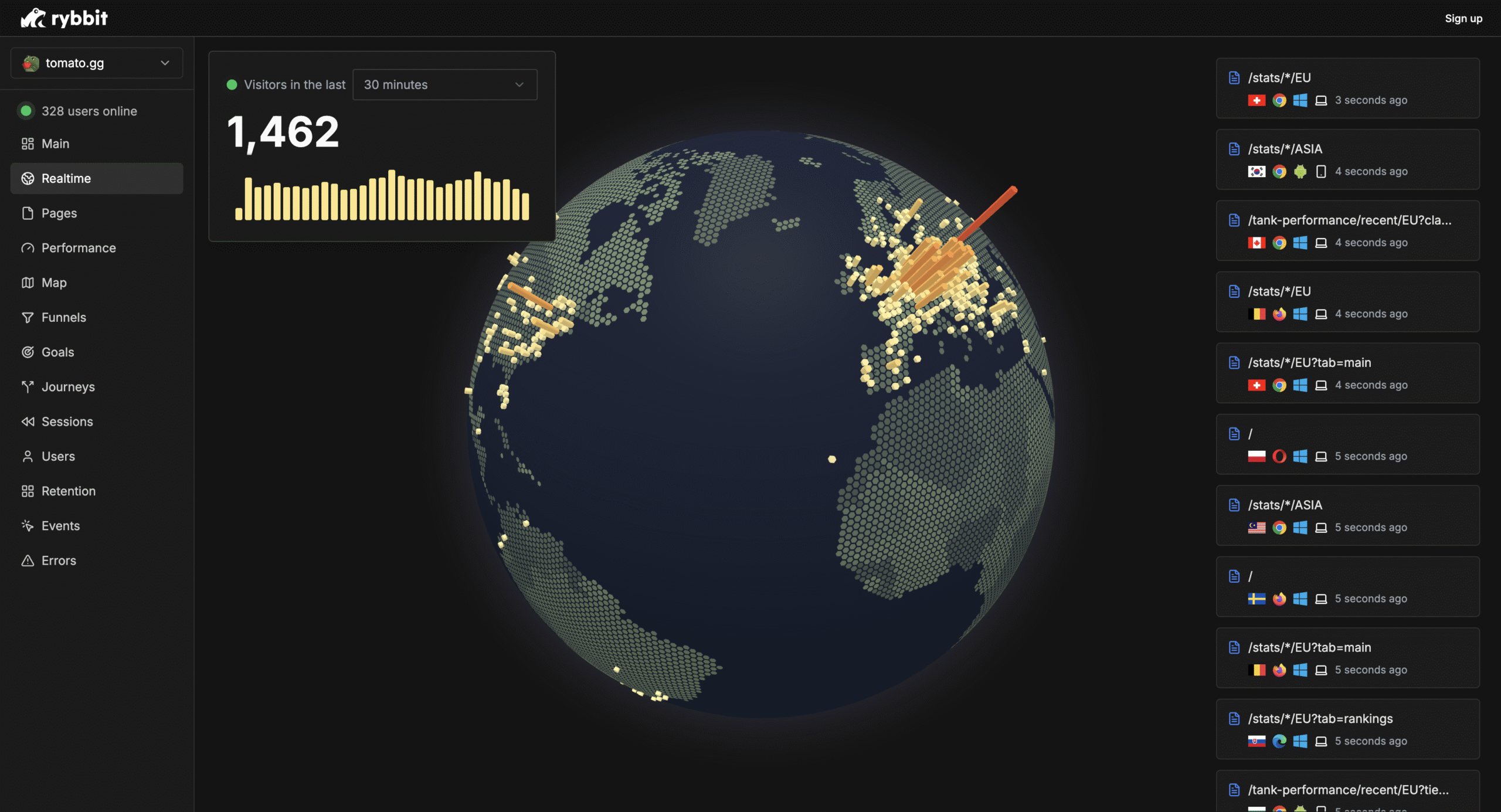The height and width of the screenshot is (812, 1501).
Task: Click the Retention grid icon
Action: (28, 491)
